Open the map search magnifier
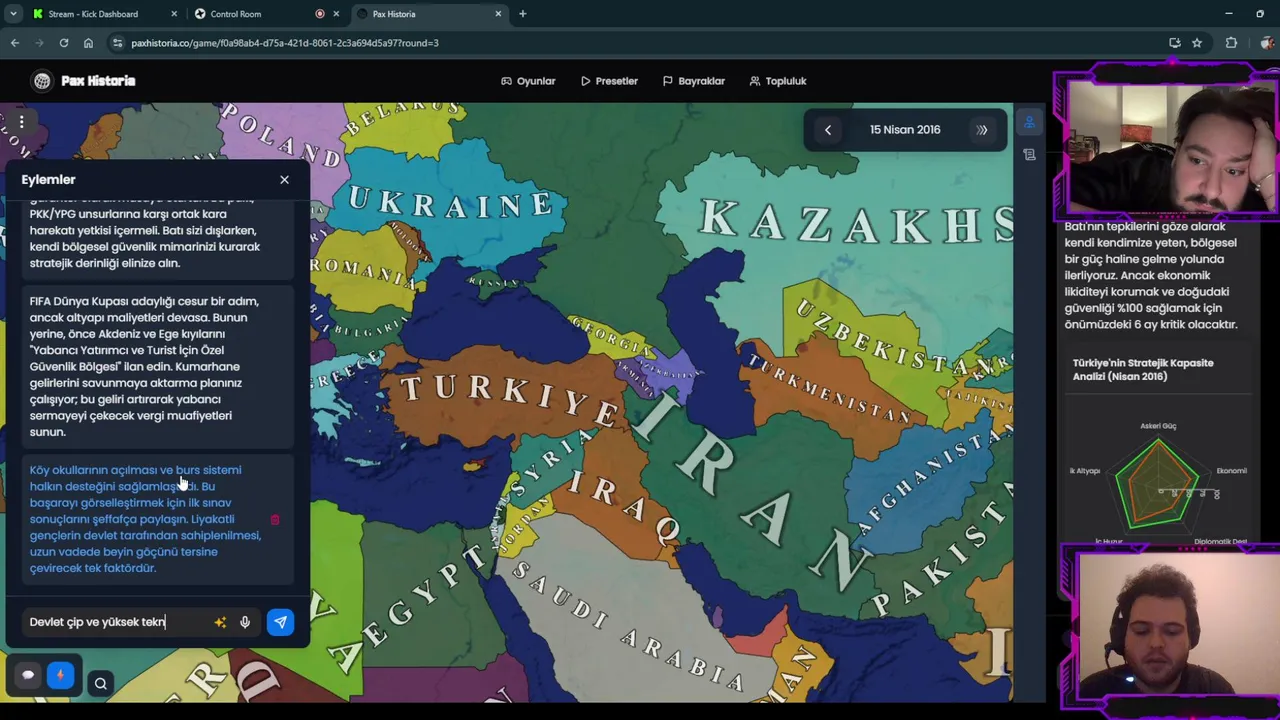This screenshot has height=720, width=1280. (x=100, y=684)
